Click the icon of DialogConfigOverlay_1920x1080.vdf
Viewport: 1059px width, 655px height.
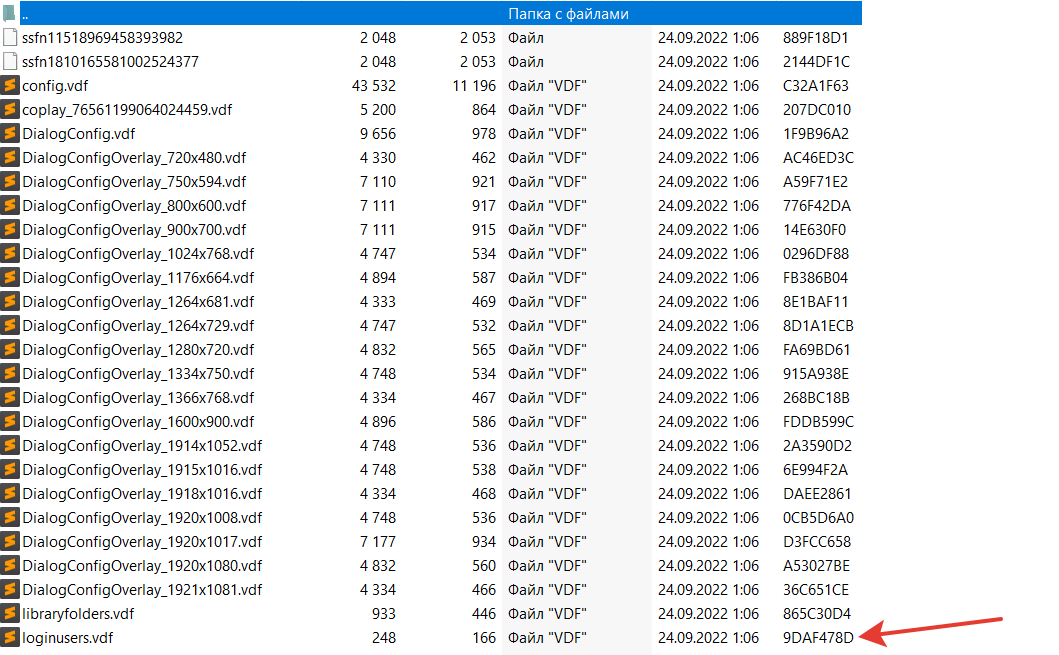pyautogui.click(x=10, y=565)
